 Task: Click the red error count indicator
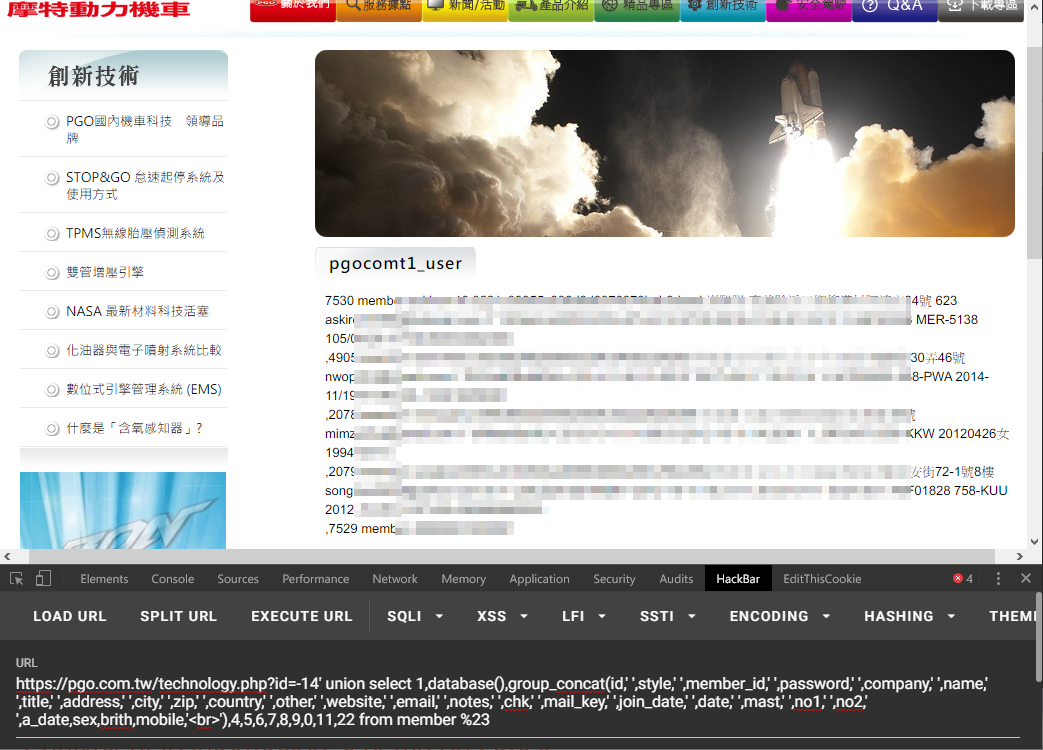(x=963, y=578)
